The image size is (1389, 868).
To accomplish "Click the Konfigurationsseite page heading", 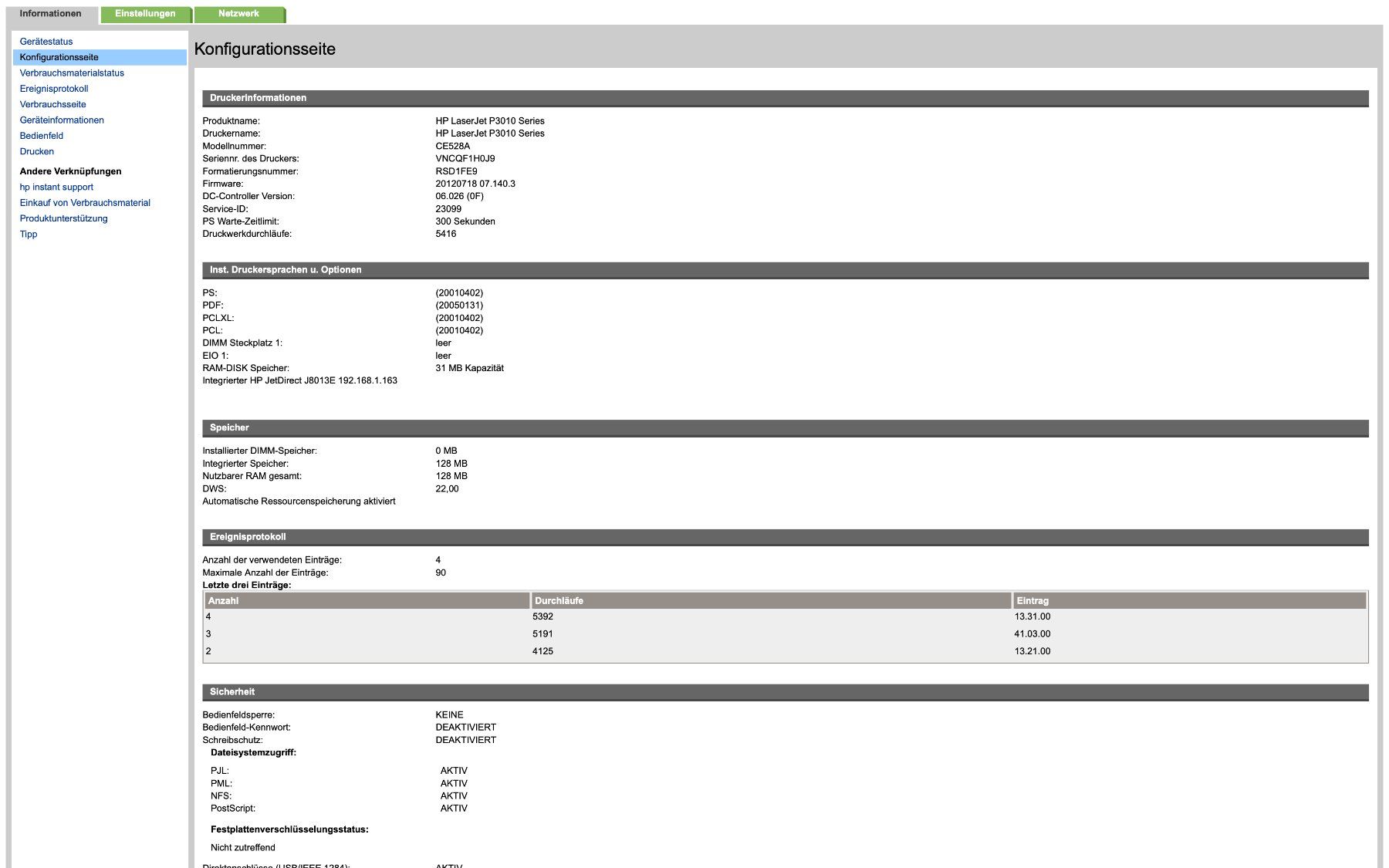I will (x=265, y=49).
